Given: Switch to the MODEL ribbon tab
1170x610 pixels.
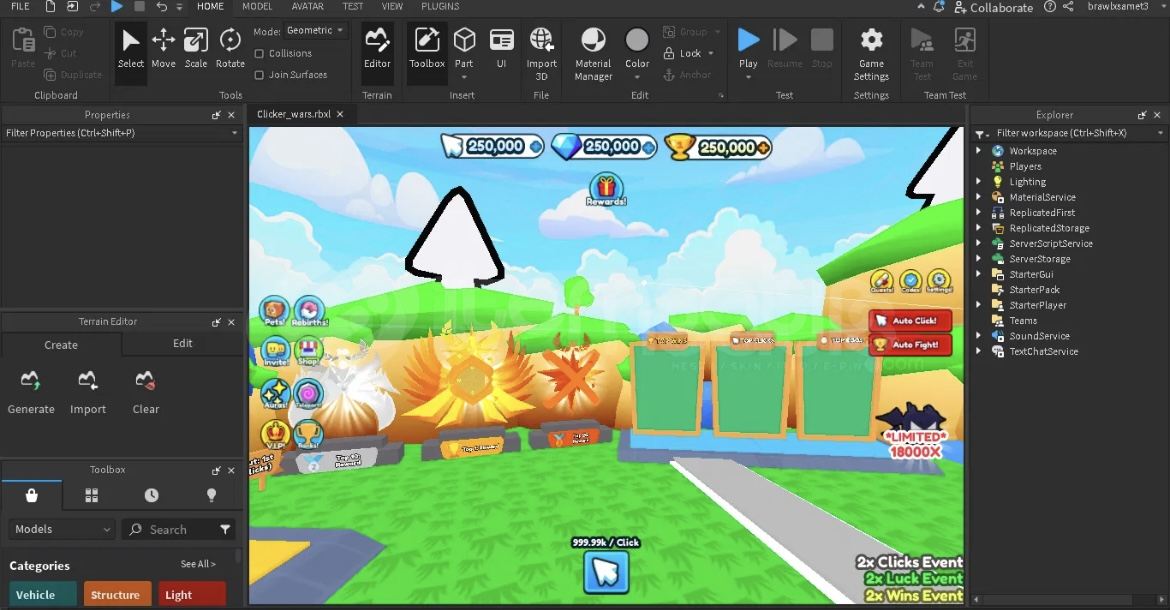Looking at the screenshot, I should [x=257, y=7].
